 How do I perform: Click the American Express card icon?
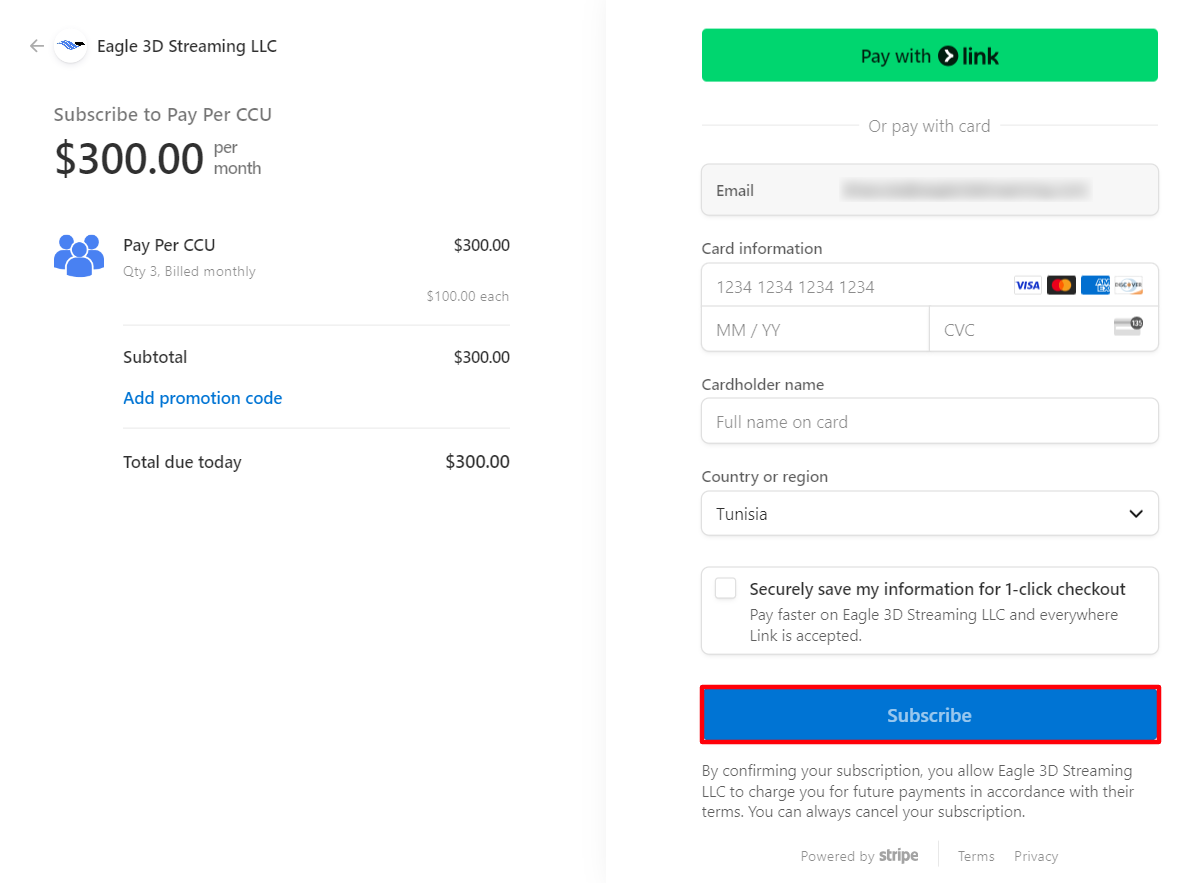(x=1095, y=286)
